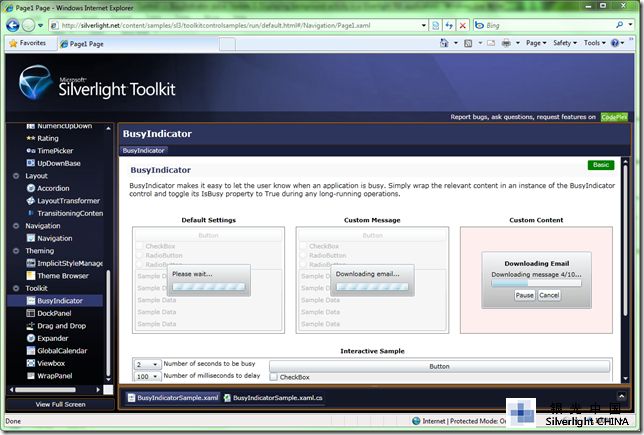Click the green Basic badge
This screenshot has width=644, height=435.
(600, 165)
